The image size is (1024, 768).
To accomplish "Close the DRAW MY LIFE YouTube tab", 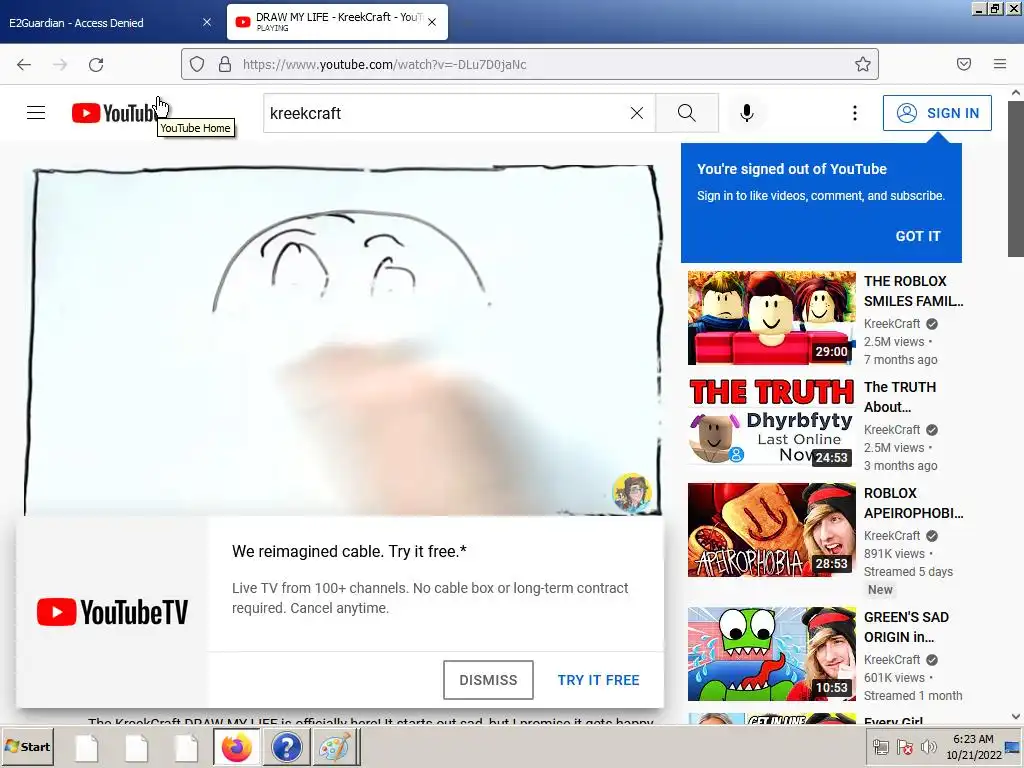I will tap(432, 22).
